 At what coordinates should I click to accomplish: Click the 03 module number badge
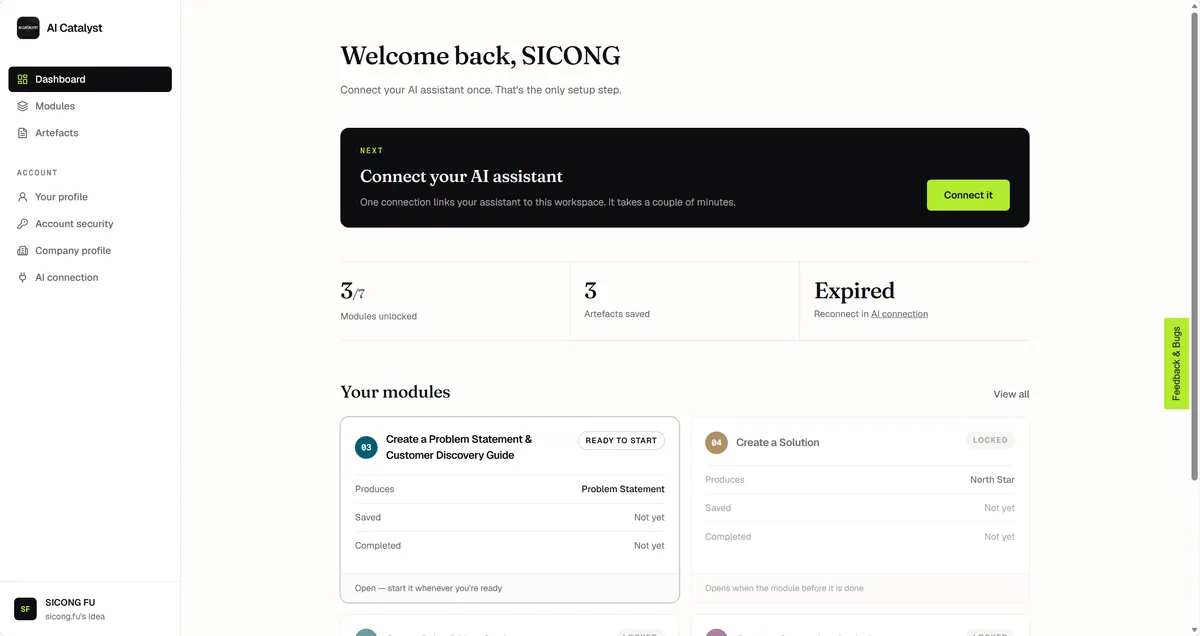click(366, 447)
